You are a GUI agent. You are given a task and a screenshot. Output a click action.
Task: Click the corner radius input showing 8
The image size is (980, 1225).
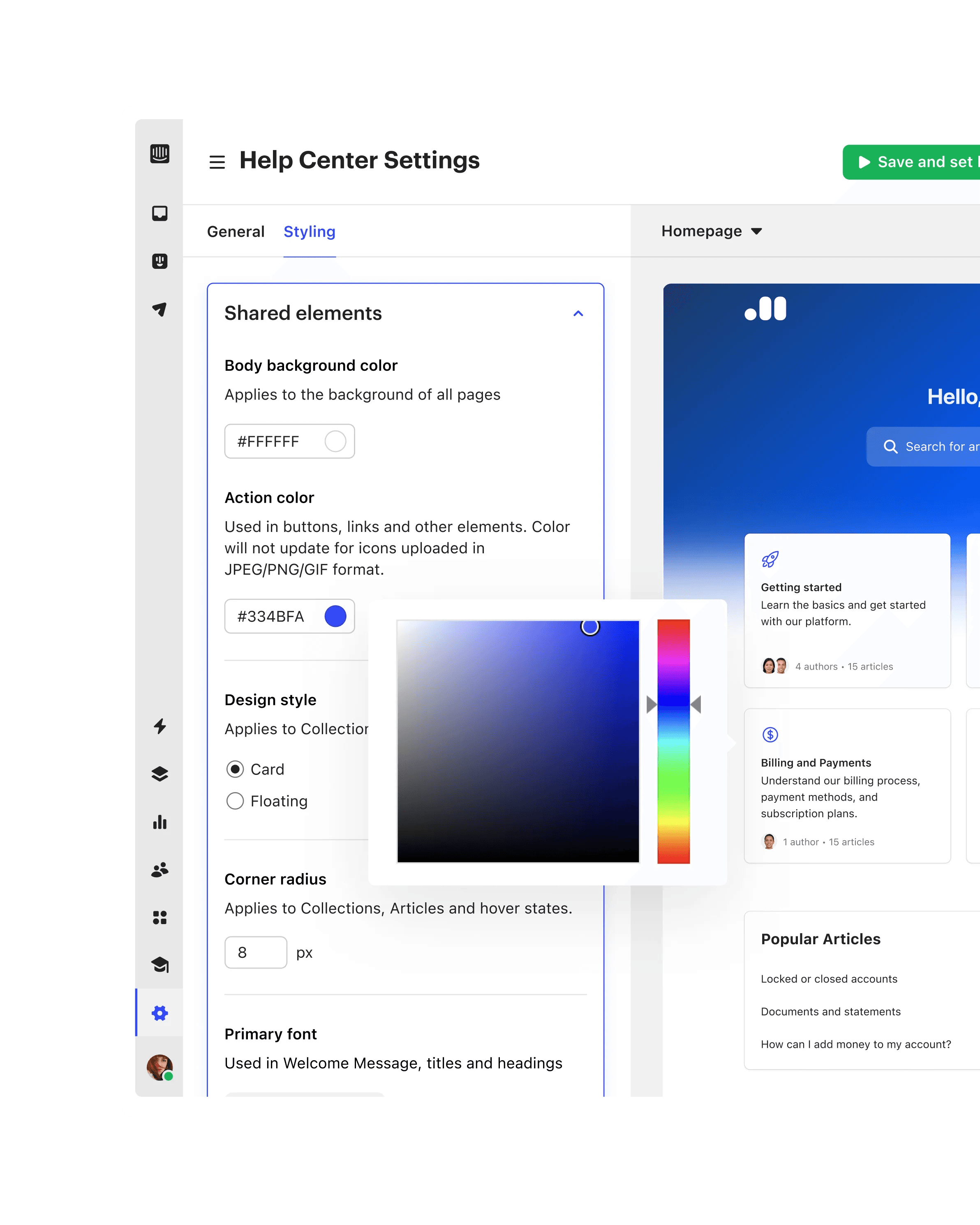point(256,952)
